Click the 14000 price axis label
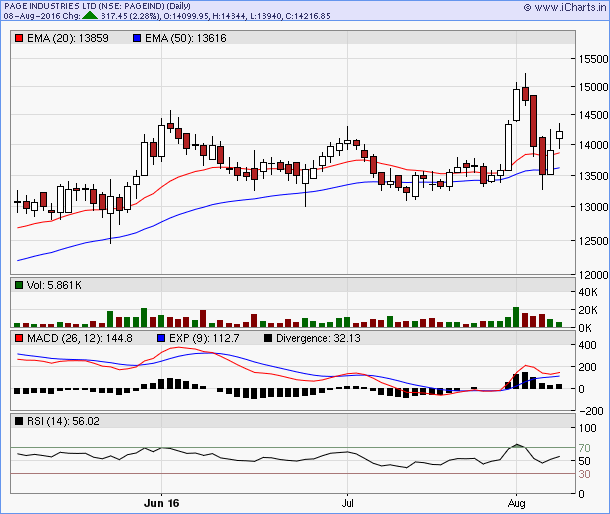This screenshot has height=514, width=610. pos(593,145)
